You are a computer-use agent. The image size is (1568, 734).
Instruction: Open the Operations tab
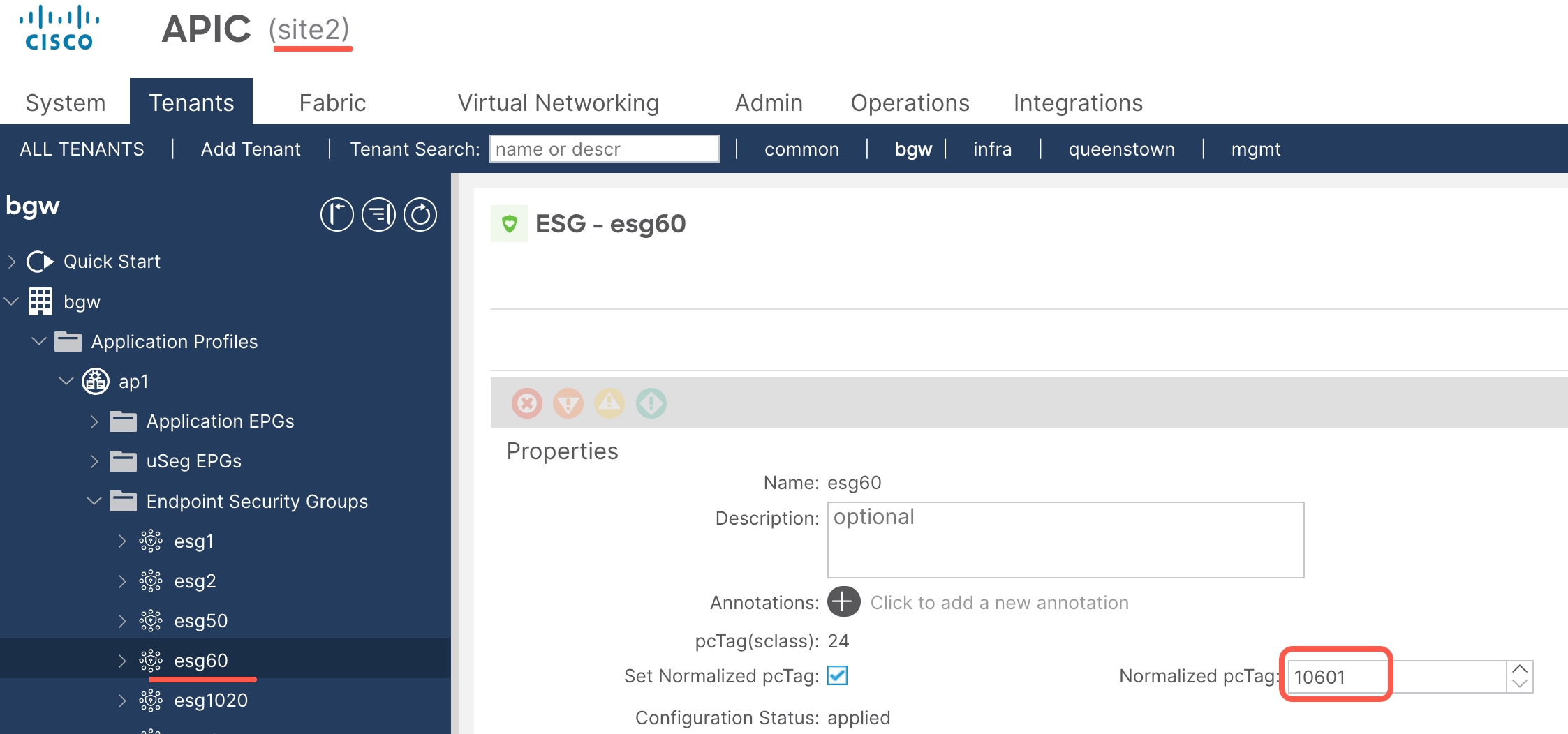pos(910,103)
